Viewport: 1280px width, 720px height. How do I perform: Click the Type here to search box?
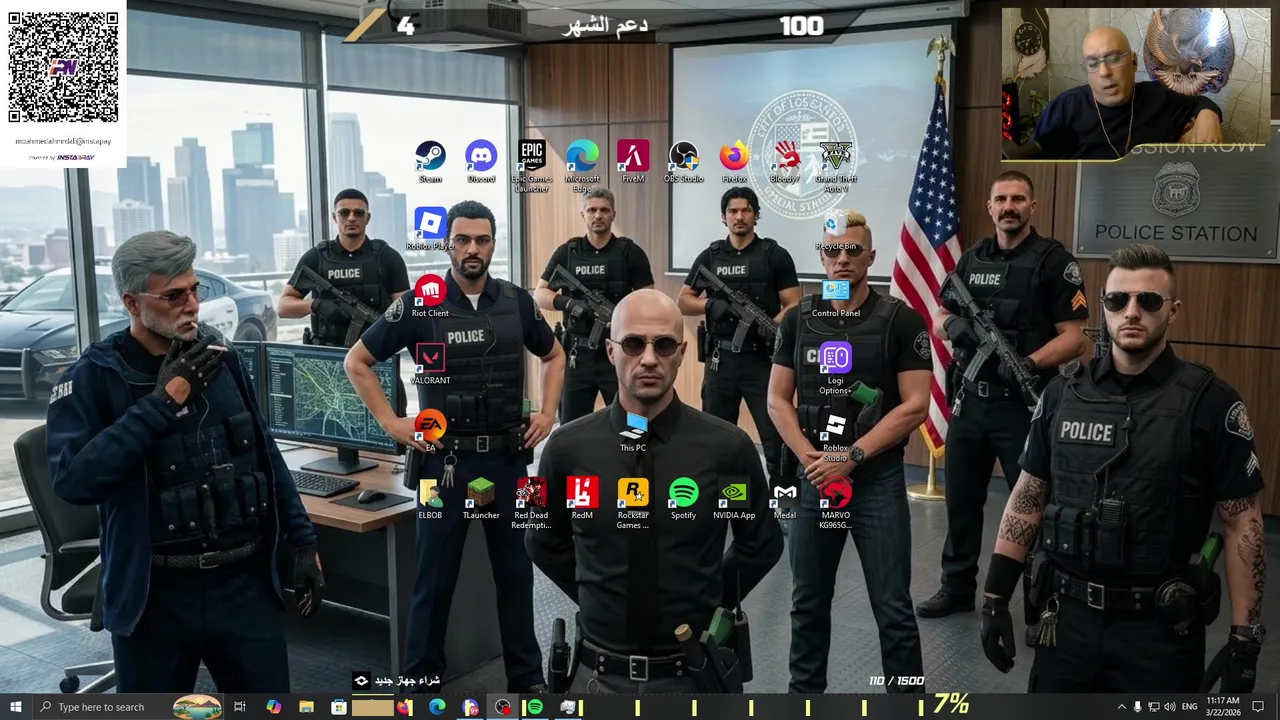128,707
